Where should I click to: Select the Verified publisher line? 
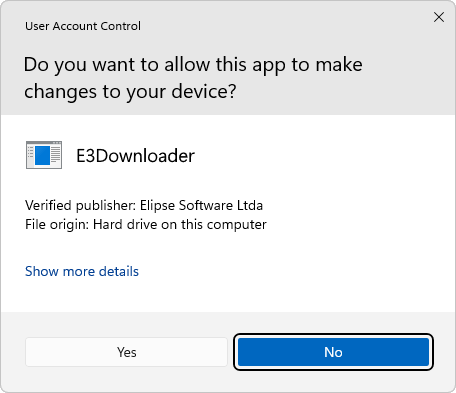point(144,205)
